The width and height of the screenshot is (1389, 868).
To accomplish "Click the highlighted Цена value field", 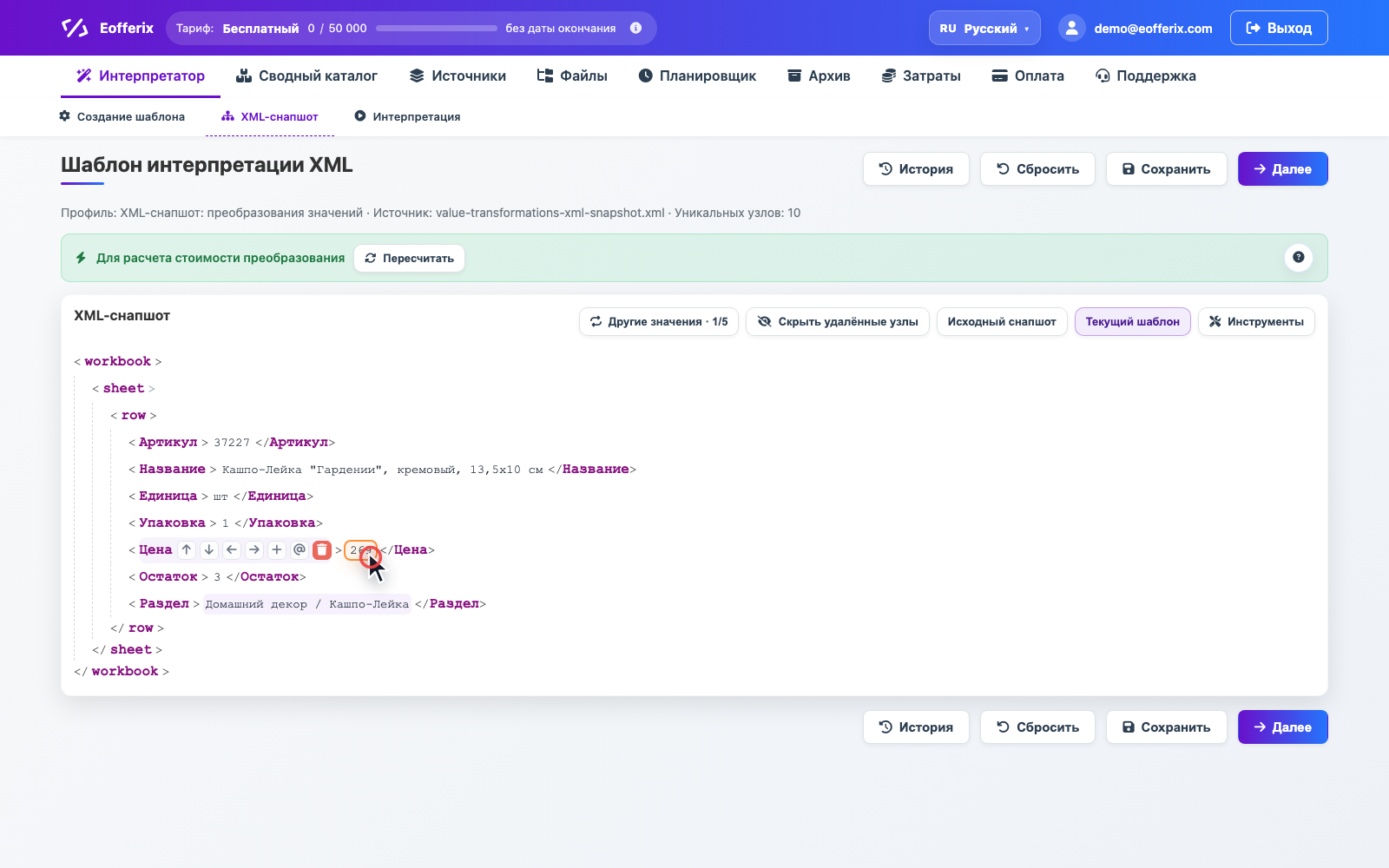I will 360,549.
